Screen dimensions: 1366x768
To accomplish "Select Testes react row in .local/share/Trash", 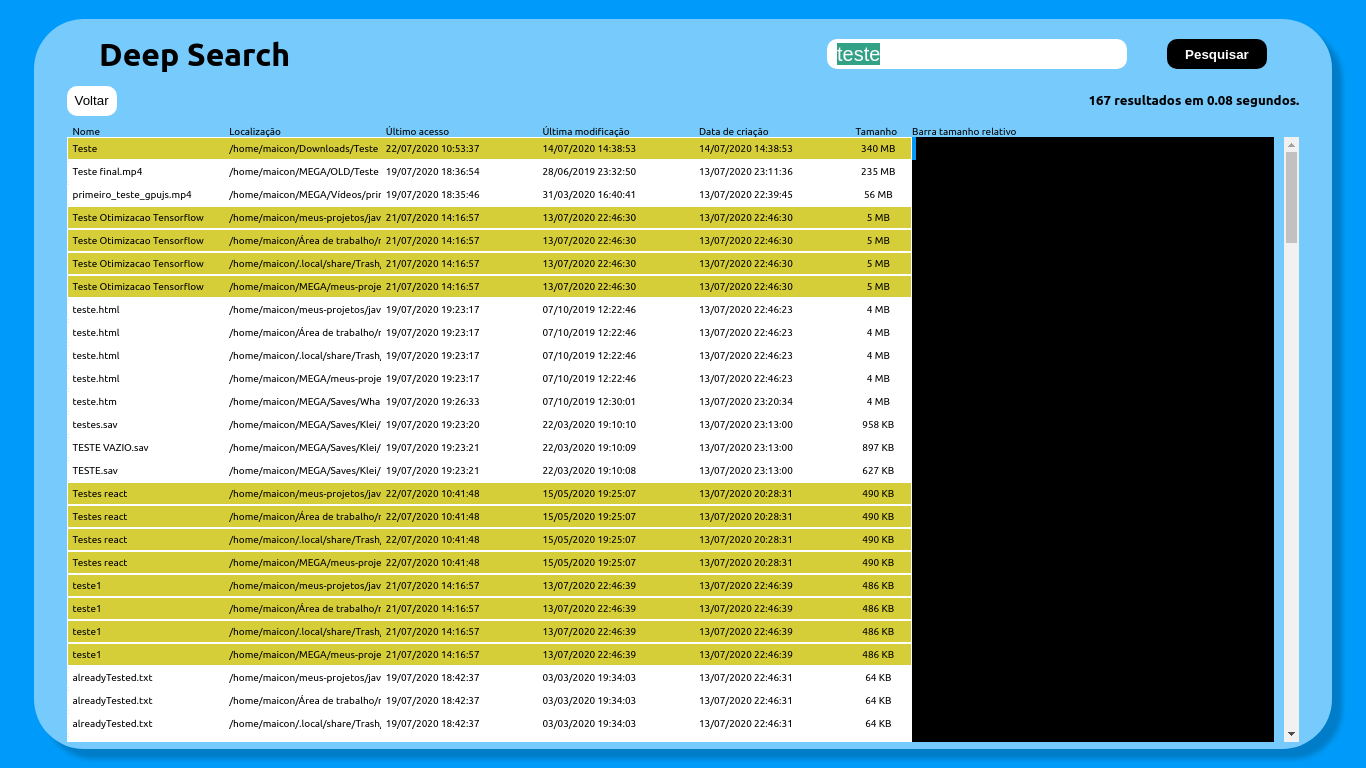I will (490, 540).
